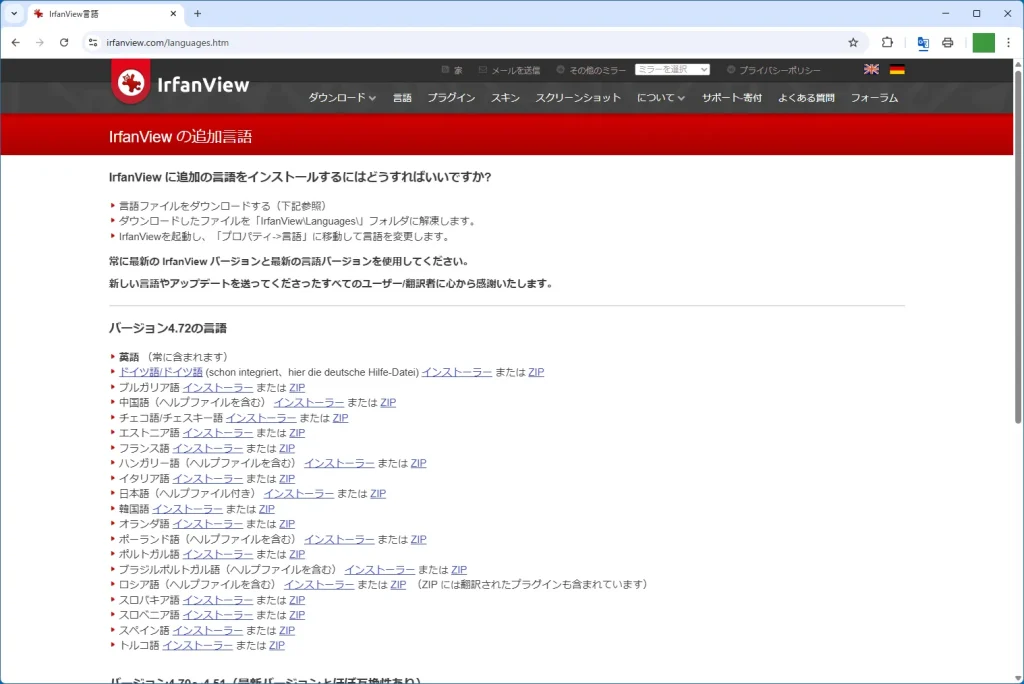Download the イタリア語 ZIP
The image size is (1024, 684).
[287, 478]
